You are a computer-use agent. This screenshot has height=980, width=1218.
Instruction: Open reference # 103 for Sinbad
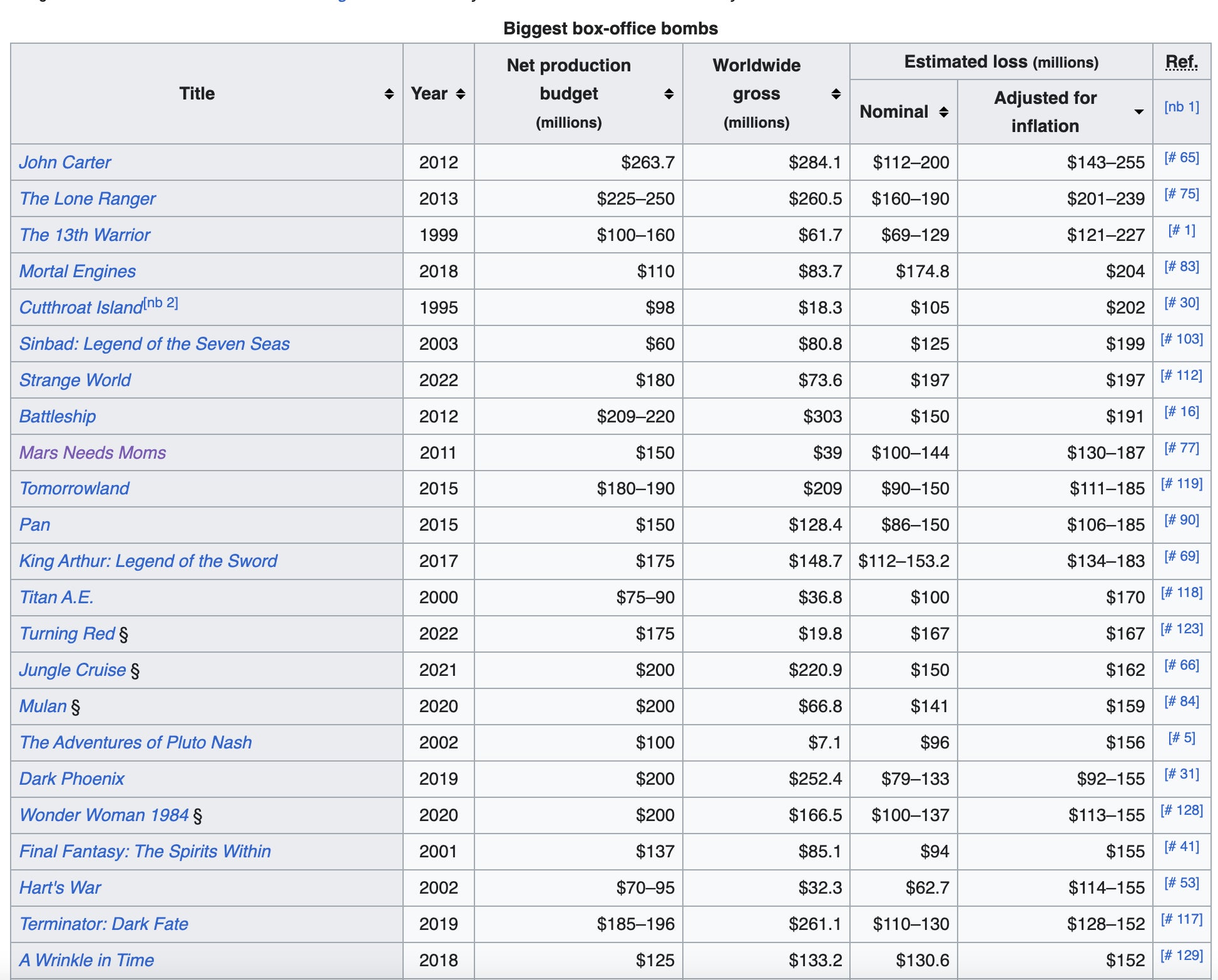(1181, 339)
